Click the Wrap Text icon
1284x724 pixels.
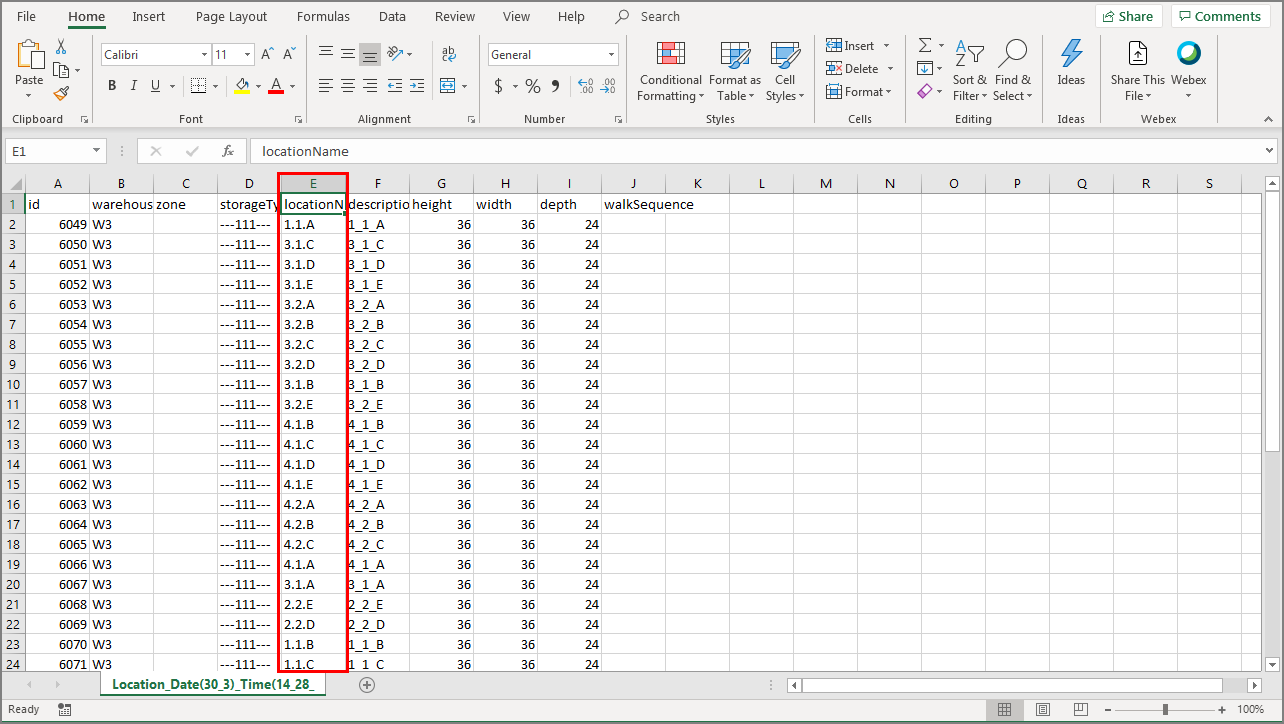449,54
